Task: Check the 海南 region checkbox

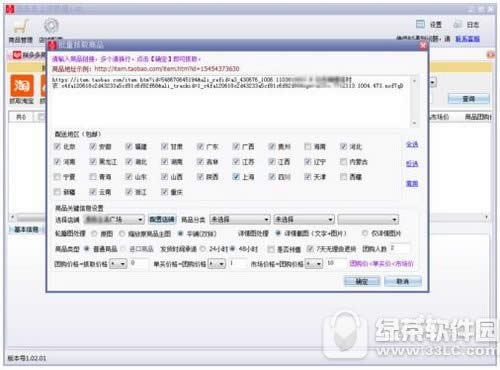Action: [x=308, y=146]
